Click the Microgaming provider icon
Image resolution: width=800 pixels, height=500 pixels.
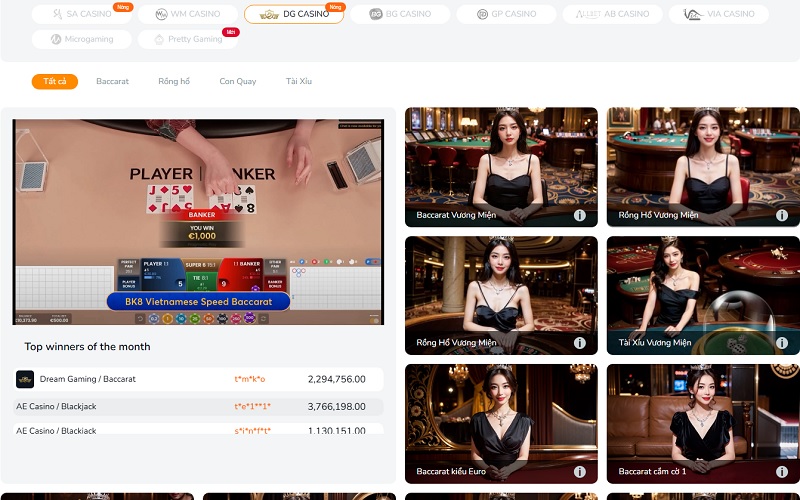tap(42, 39)
